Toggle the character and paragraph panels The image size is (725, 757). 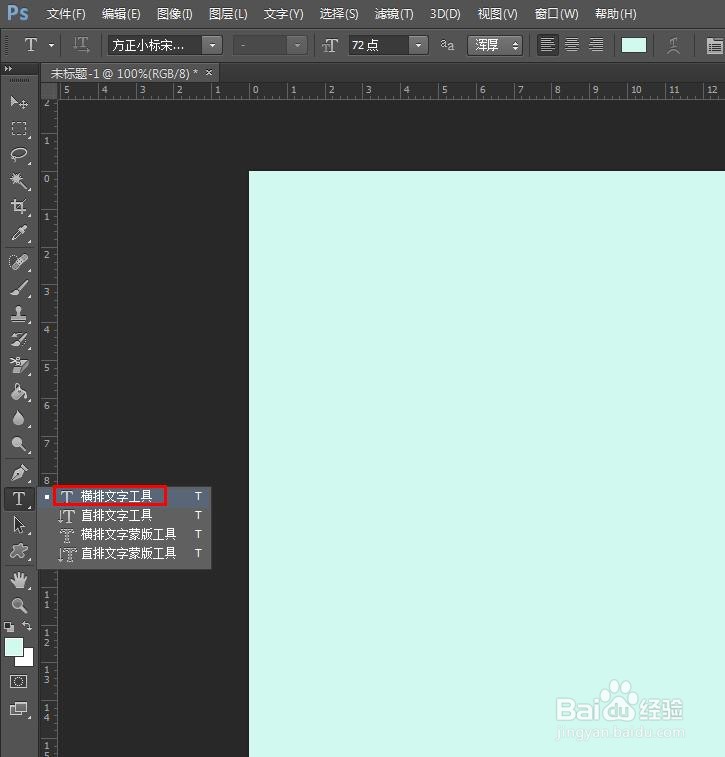click(x=714, y=46)
